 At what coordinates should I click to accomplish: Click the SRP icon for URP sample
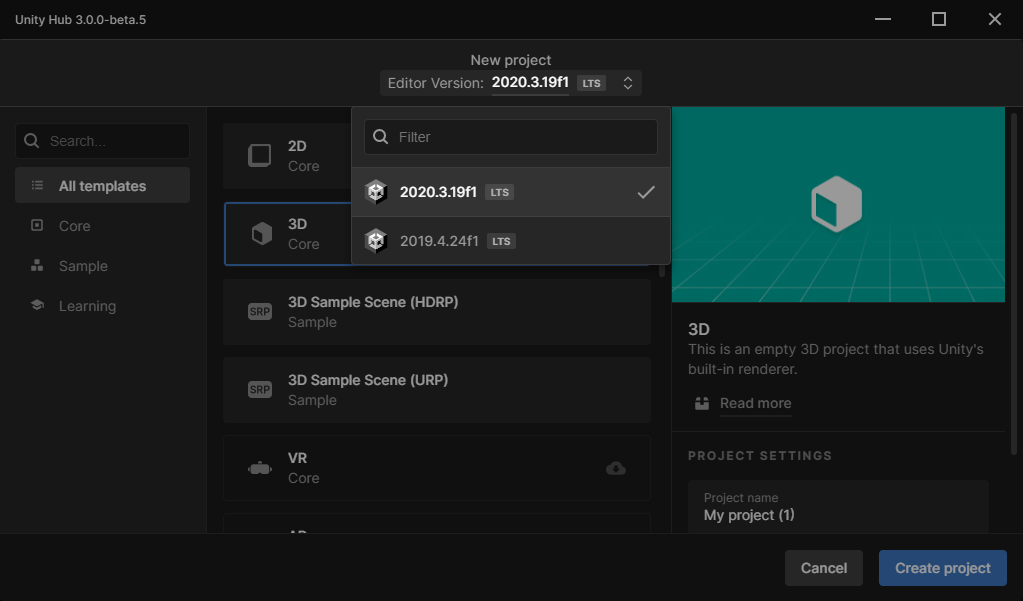click(x=260, y=389)
